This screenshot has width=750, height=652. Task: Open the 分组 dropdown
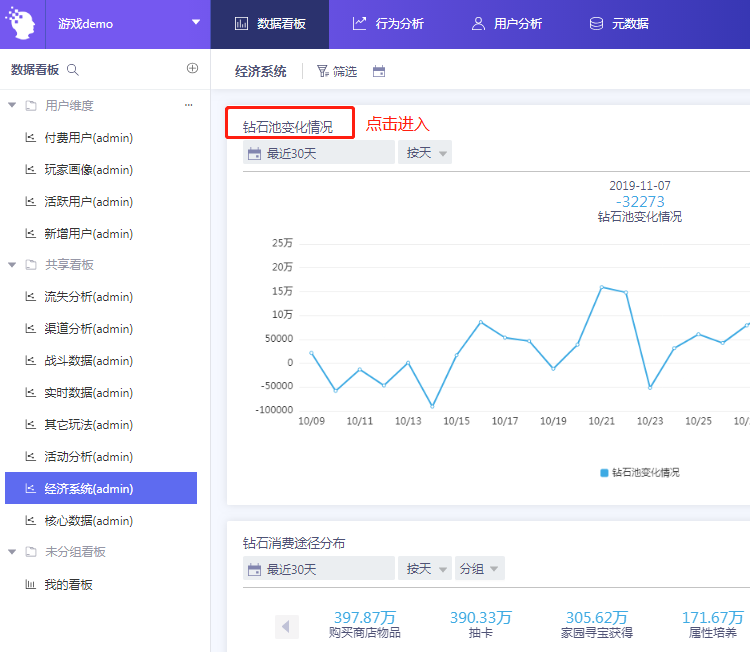(x=479, y=569)
